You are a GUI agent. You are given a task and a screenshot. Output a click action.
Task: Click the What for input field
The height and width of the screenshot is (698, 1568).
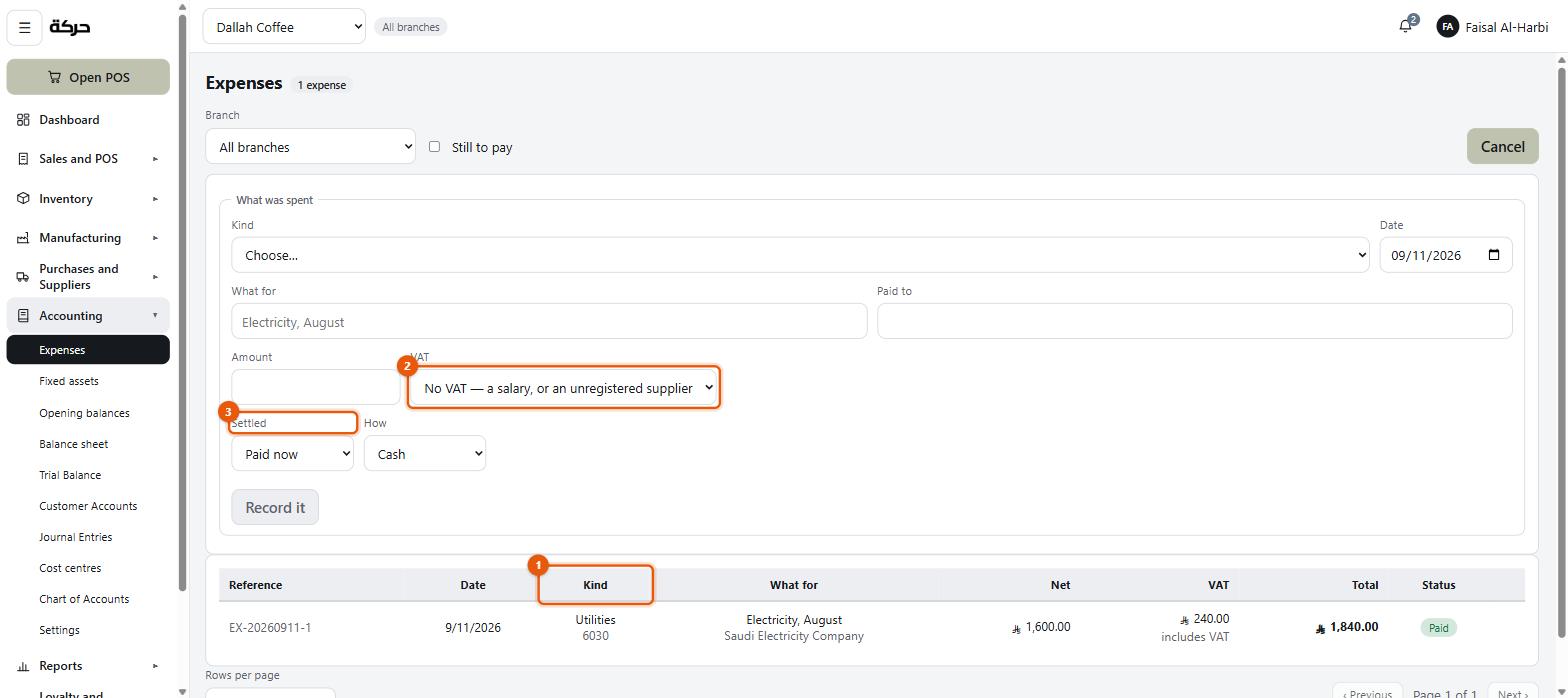pos(549,322)
